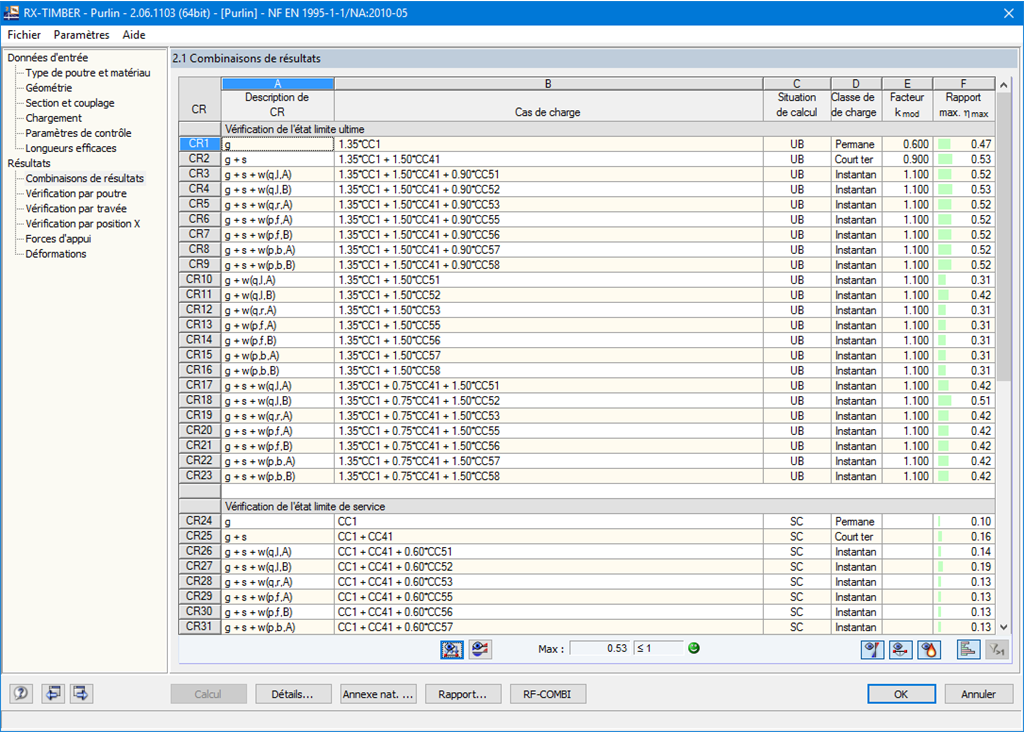Click the table scrollbar up arrow

(1004, 85)
